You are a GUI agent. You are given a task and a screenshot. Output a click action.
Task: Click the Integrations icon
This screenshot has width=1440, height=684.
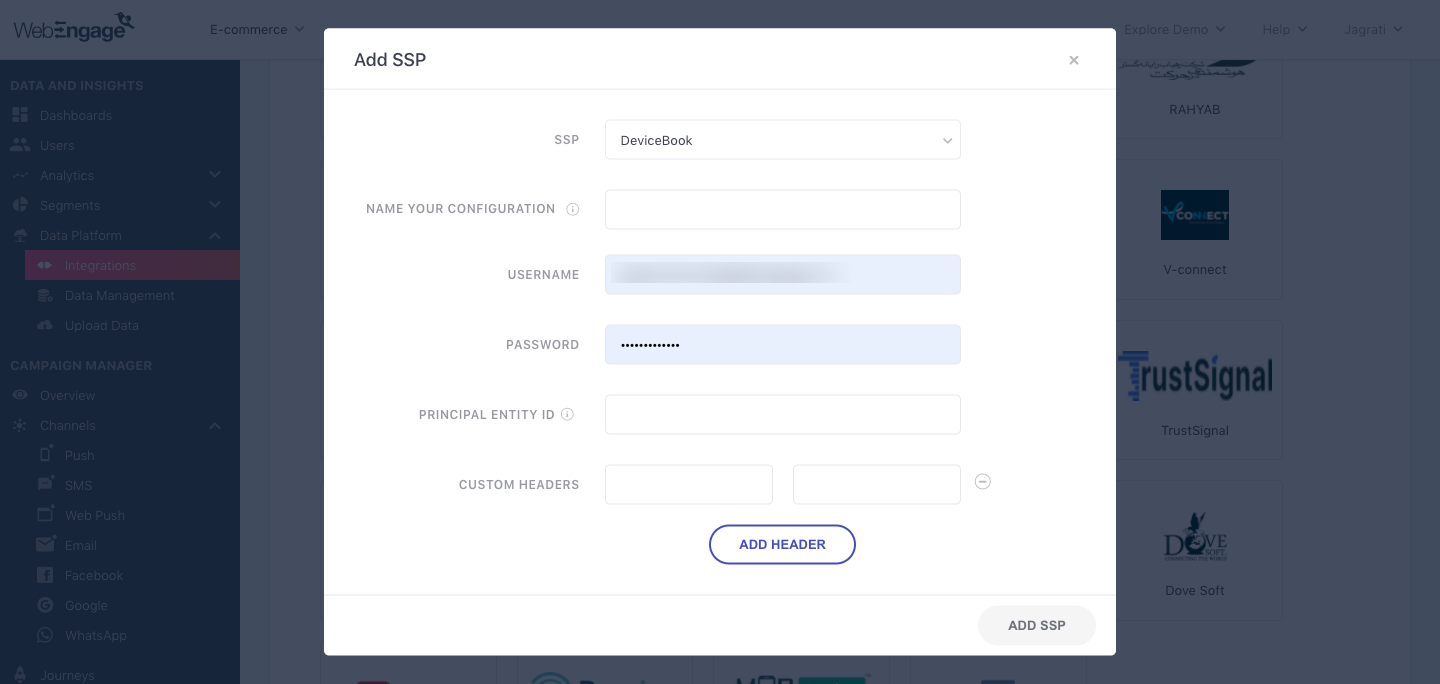tap(45, 265)
